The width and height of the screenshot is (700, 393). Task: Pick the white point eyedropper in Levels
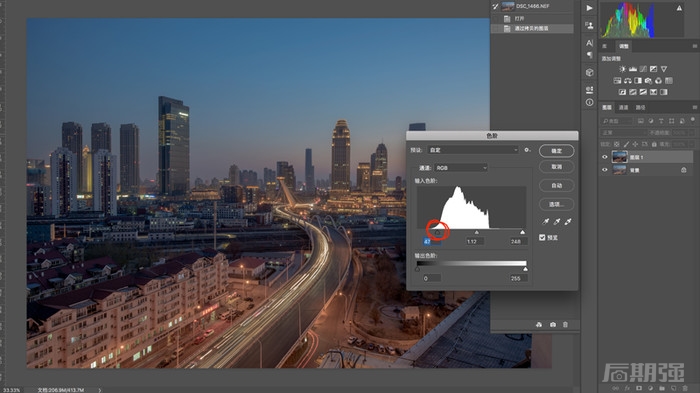click(568, 222)
